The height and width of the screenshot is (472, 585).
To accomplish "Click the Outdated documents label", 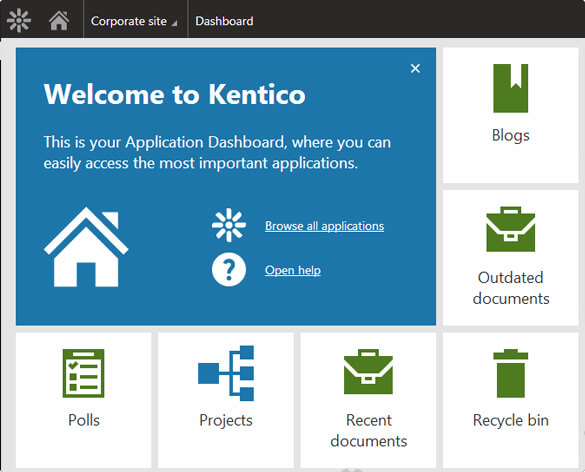I will coord(511,288).
